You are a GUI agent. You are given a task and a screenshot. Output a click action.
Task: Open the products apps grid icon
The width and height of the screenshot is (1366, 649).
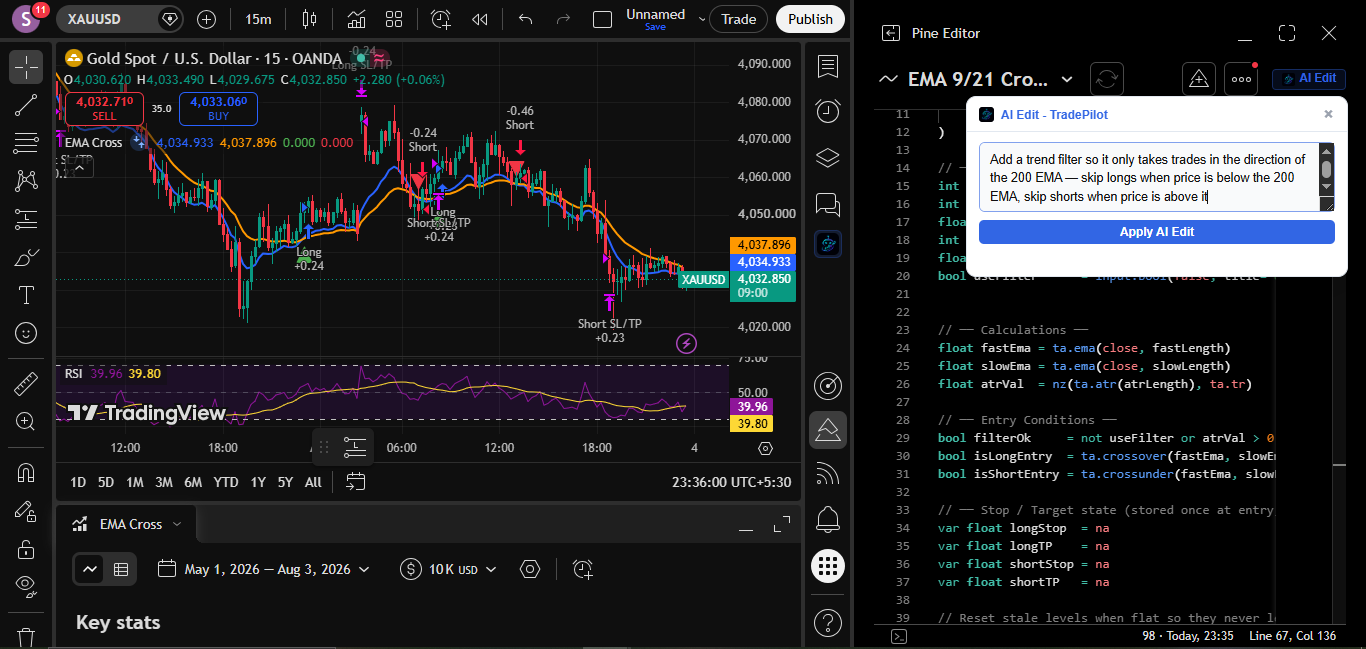coord(828,566)
